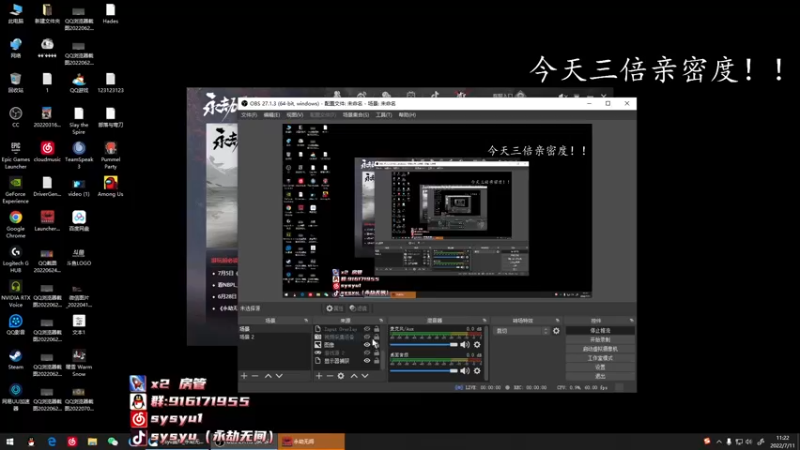Viewport: 800px width, 450px height.
Task: Open the 编辑(E) menu in OBS
Action: coord(271,115)
